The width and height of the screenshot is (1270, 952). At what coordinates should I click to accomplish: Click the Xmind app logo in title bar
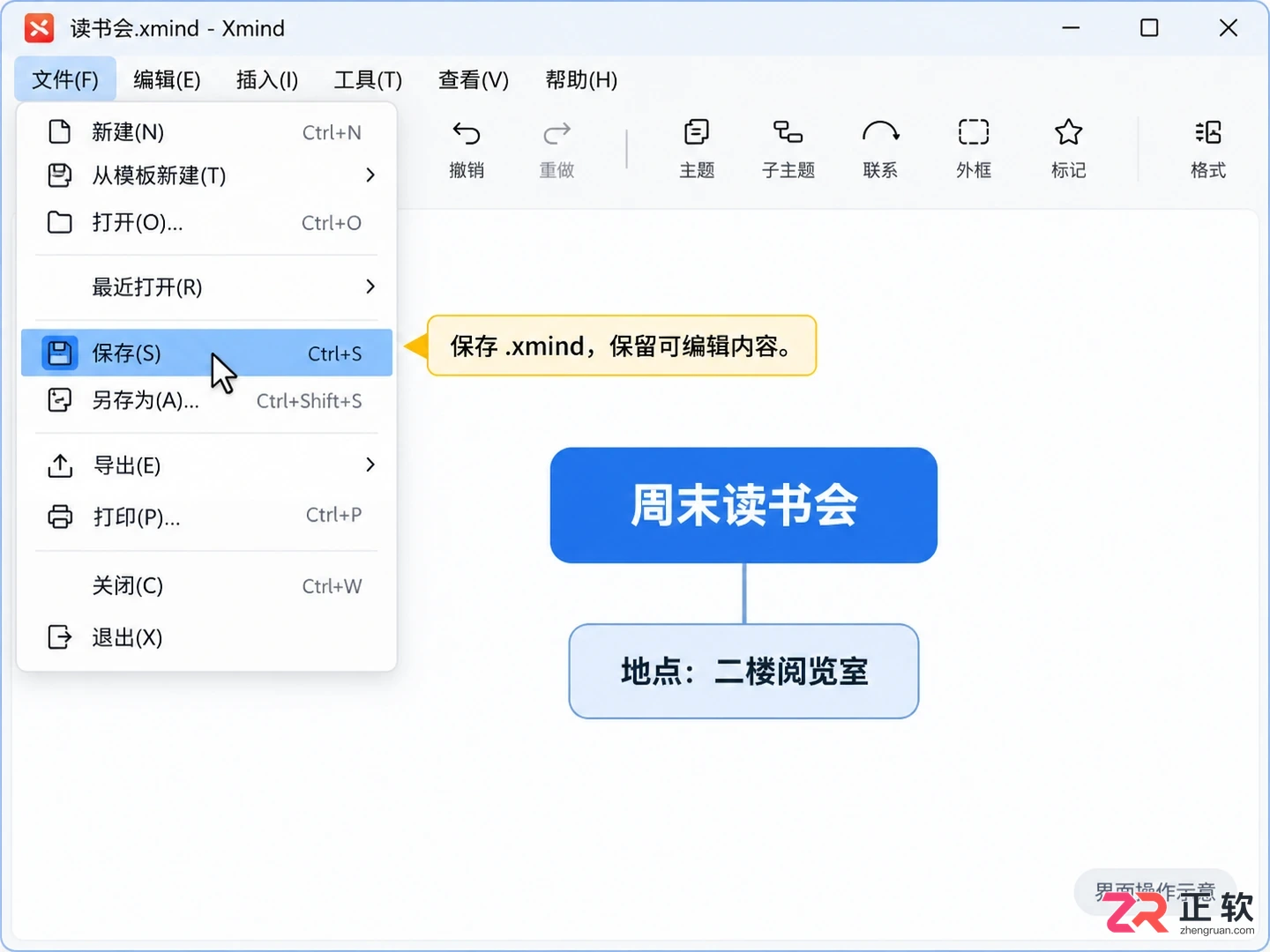pos(39,28)
